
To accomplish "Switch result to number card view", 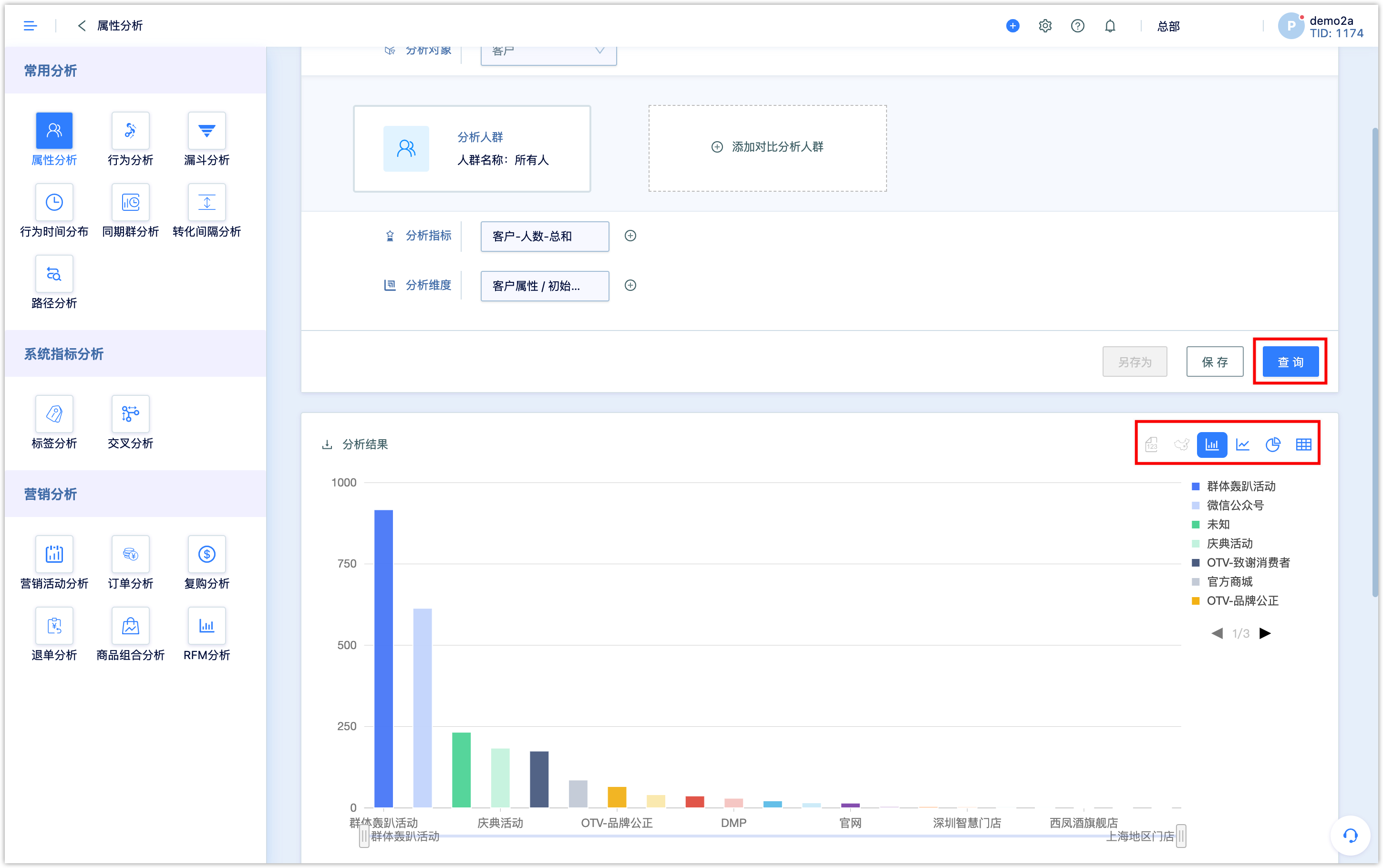I will pyautogui.click(x=1151, y=444).
